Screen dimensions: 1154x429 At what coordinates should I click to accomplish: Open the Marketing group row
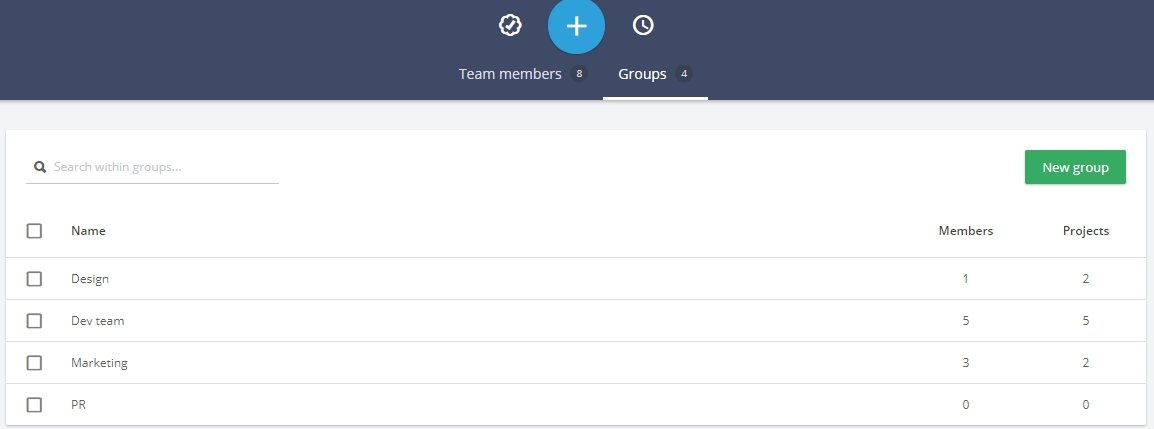pos(576,363)
